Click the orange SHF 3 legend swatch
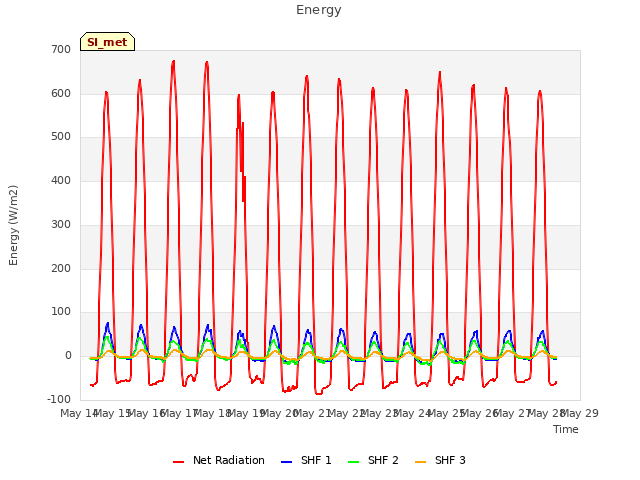 click(420, 462)
